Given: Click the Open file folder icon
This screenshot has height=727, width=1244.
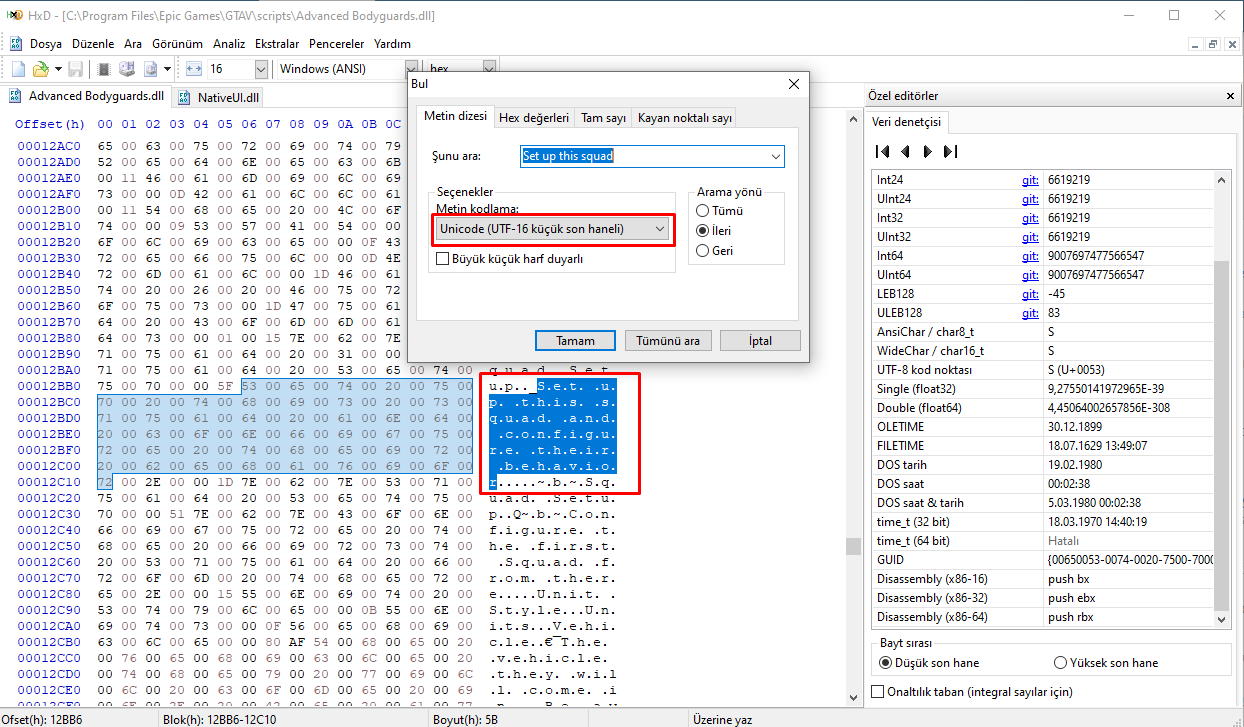Looking at the screenshot, I should [x=40, y=69].
